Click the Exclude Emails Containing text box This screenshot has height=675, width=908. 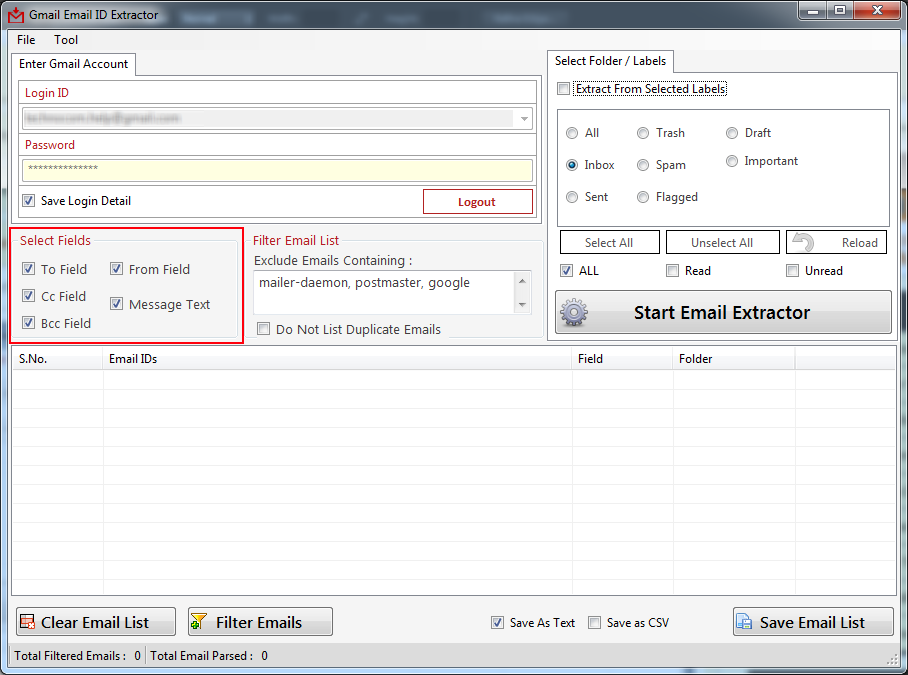(x=384, y=292)
